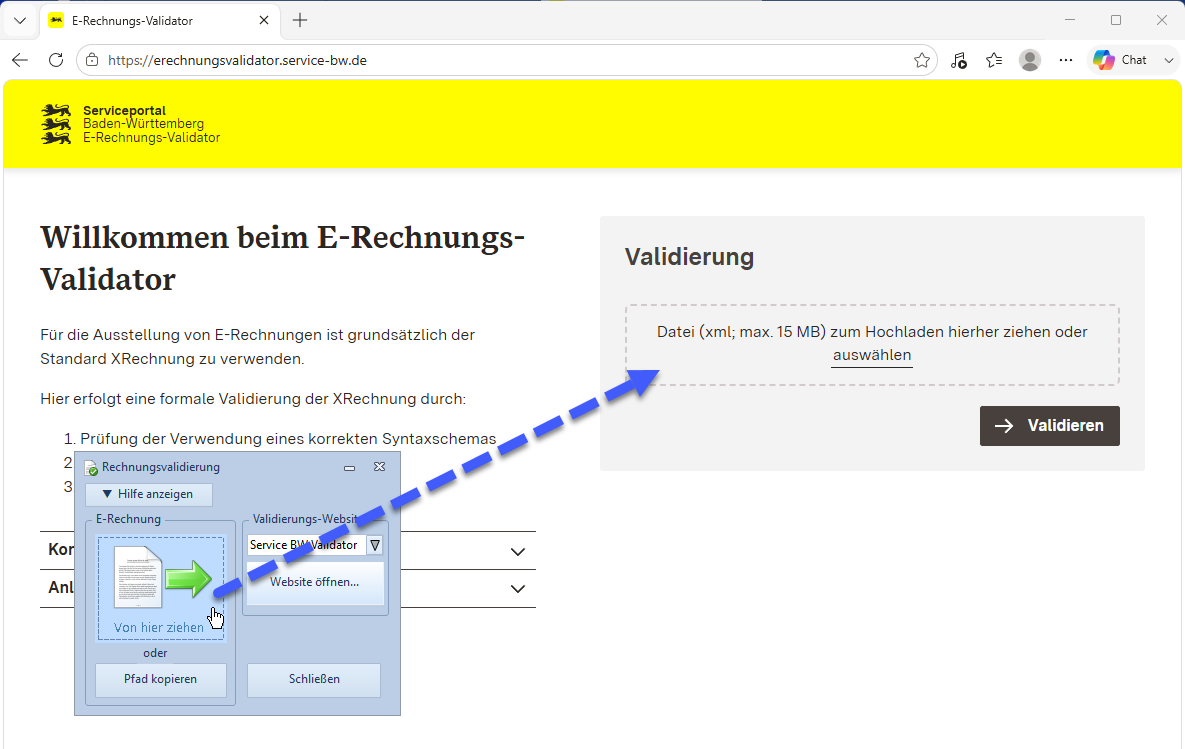Click 'Von hier ziehen' label

tap(159, 627)
